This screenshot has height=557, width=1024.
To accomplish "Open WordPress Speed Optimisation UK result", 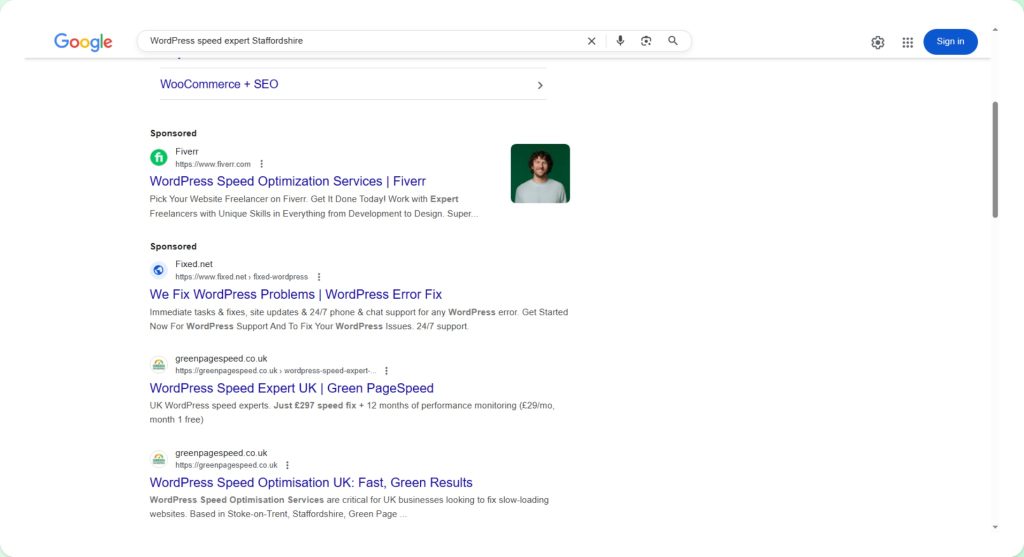I will (x=311, y=483).
